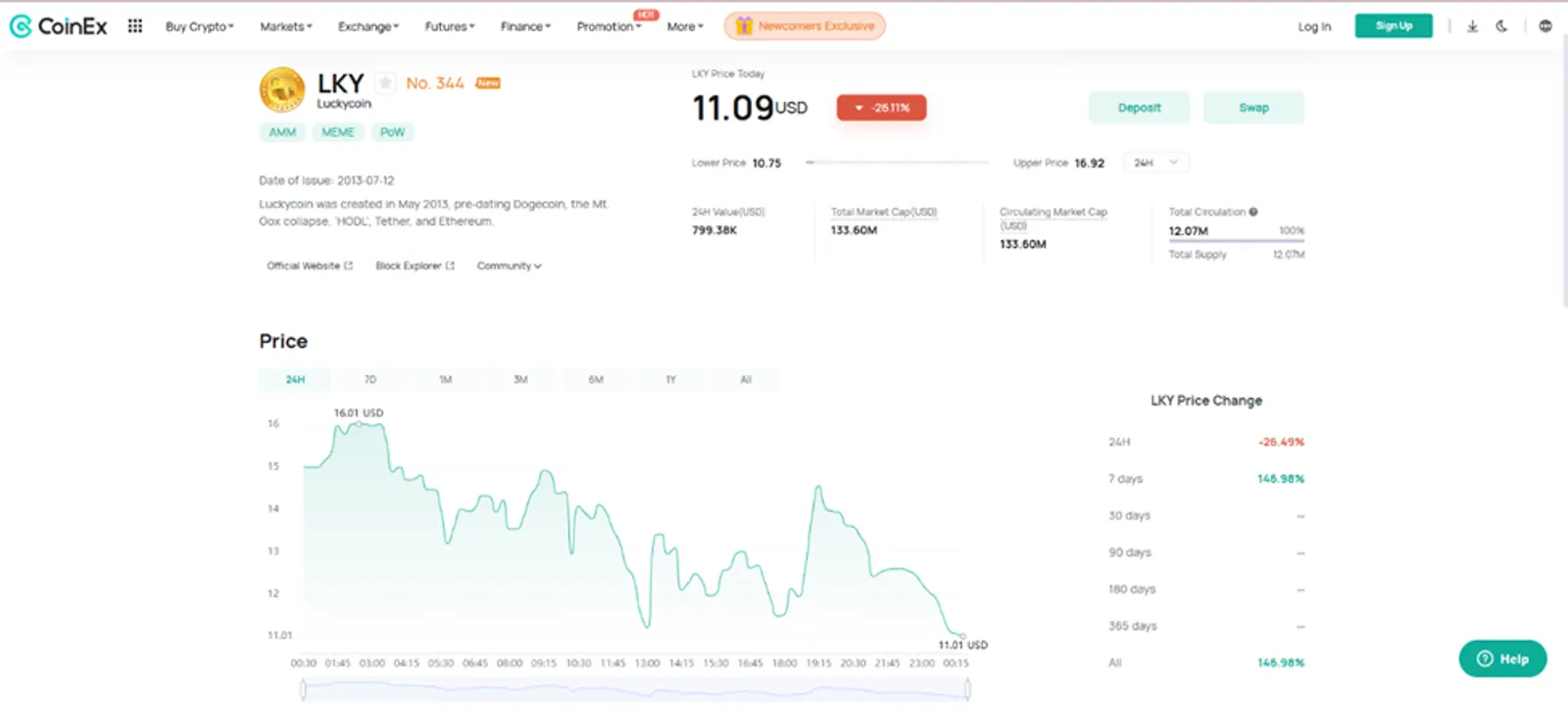Viewport: 1568px width, 728px height.
Task: Click the Total Supply 12.07M value
Action: 1289,255
